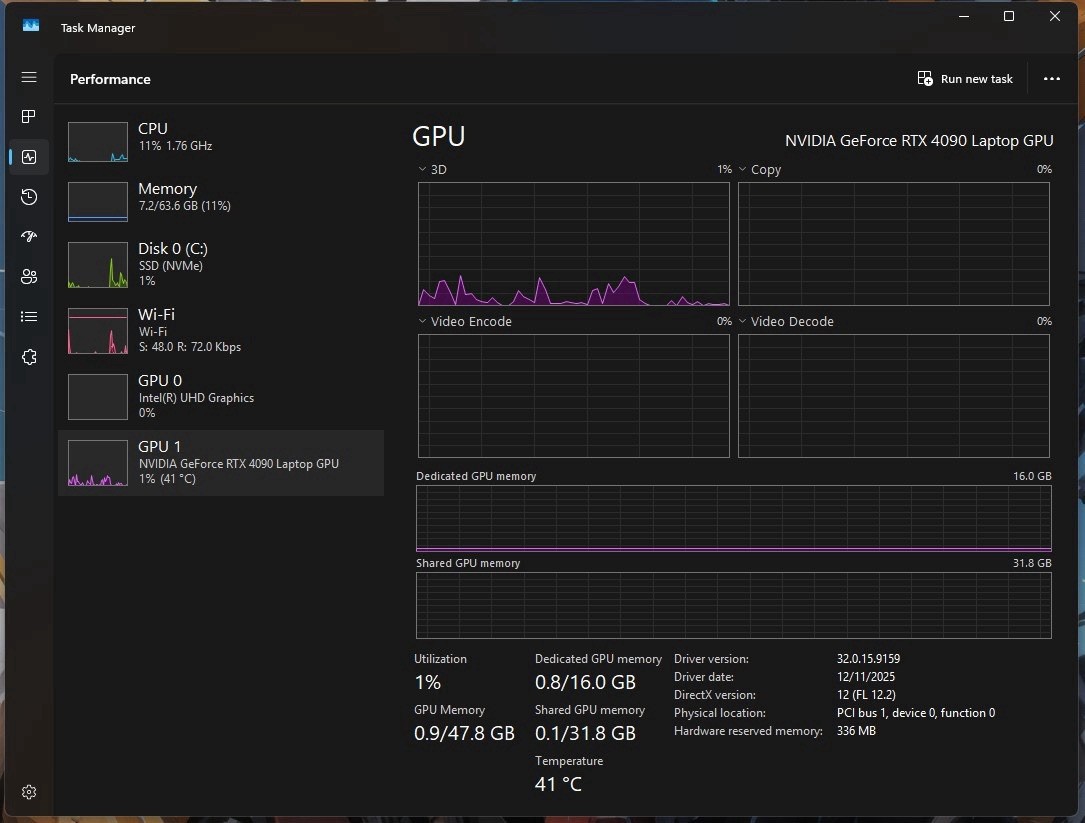
Task: Open the Users page icon
Action: (x=28, y=277)
